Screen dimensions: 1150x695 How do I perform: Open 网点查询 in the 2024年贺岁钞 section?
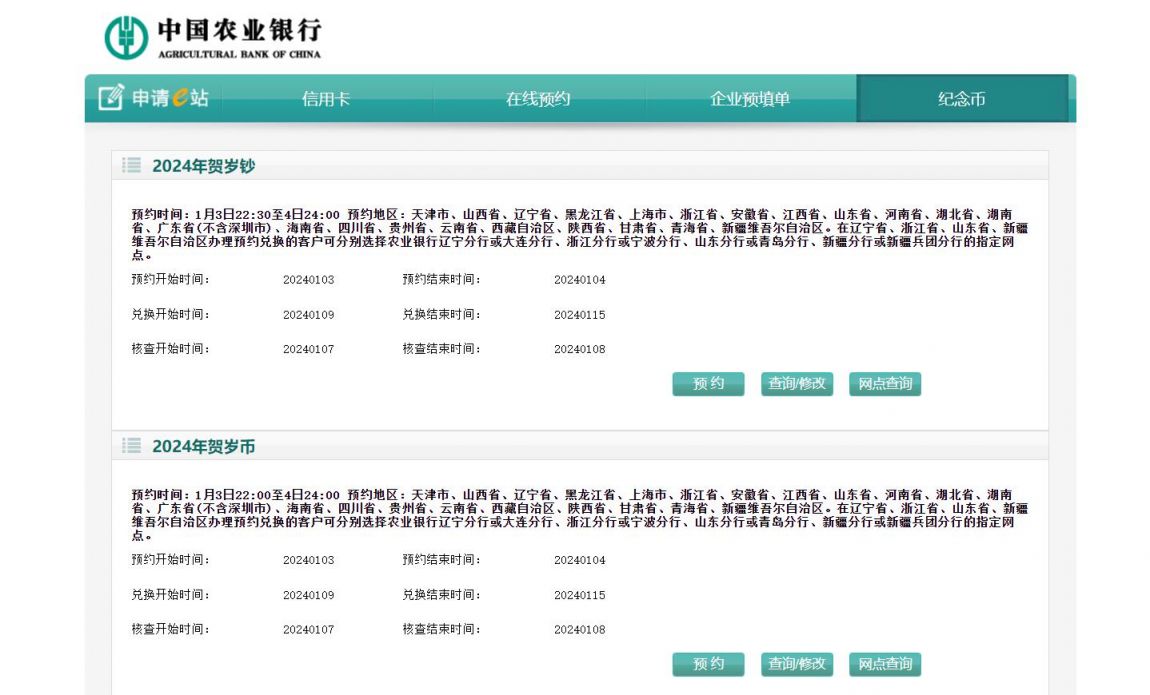tap(885, 384)
